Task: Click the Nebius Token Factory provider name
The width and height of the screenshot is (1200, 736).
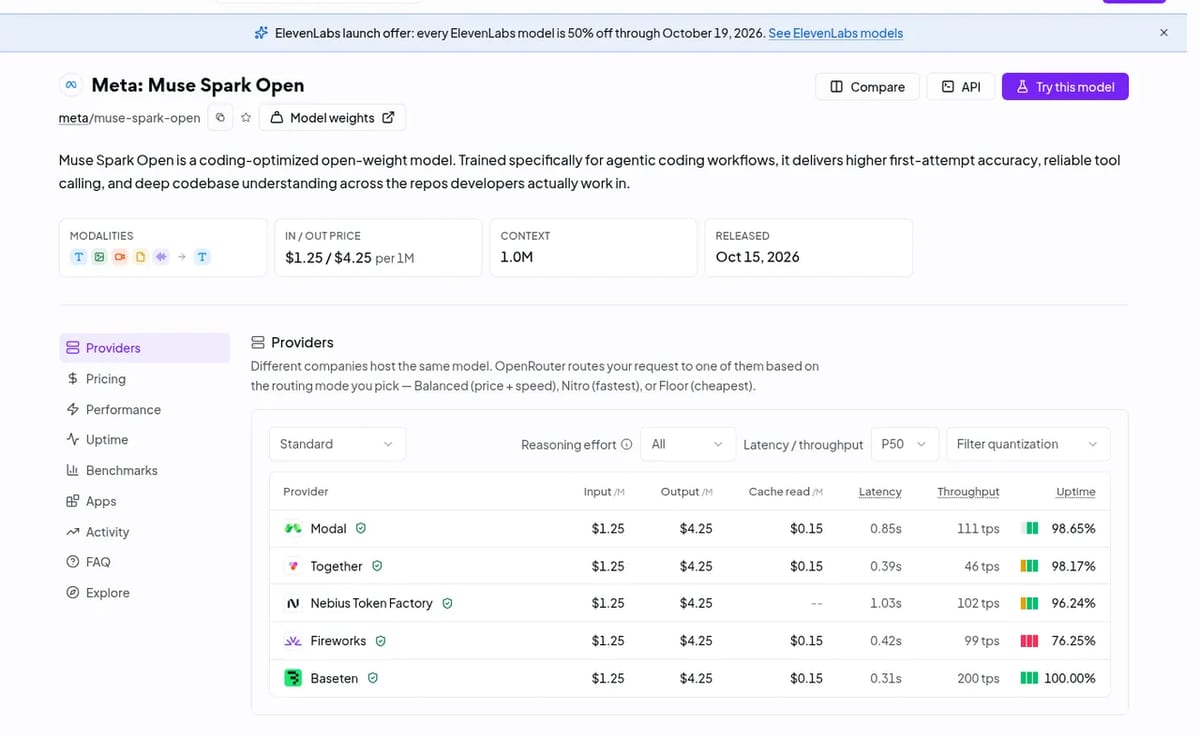Action: tap(372, 604)
